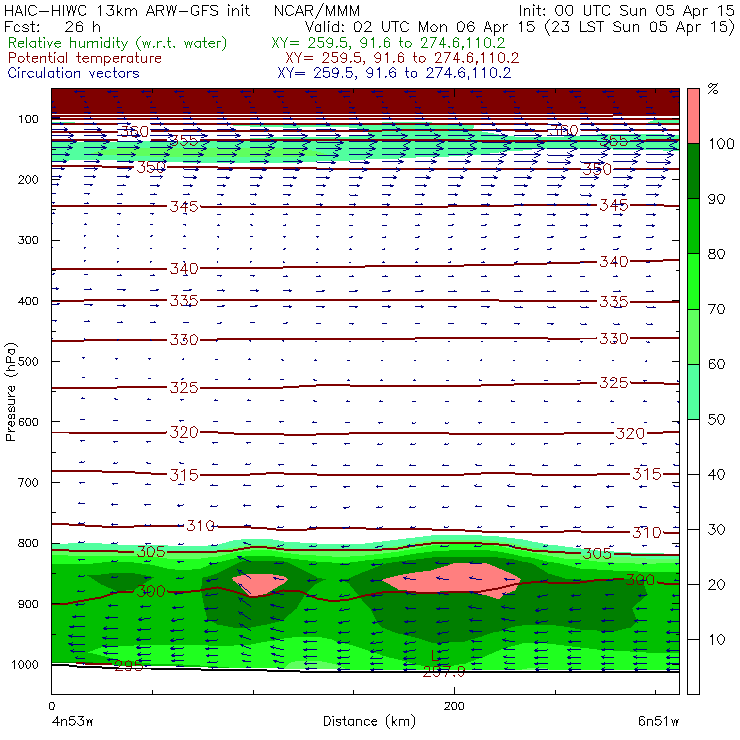This screenshot has width=740, height=740.
Task: Click the '200' distance tick label
Action: pyautogui.click(x=454, y=706)
